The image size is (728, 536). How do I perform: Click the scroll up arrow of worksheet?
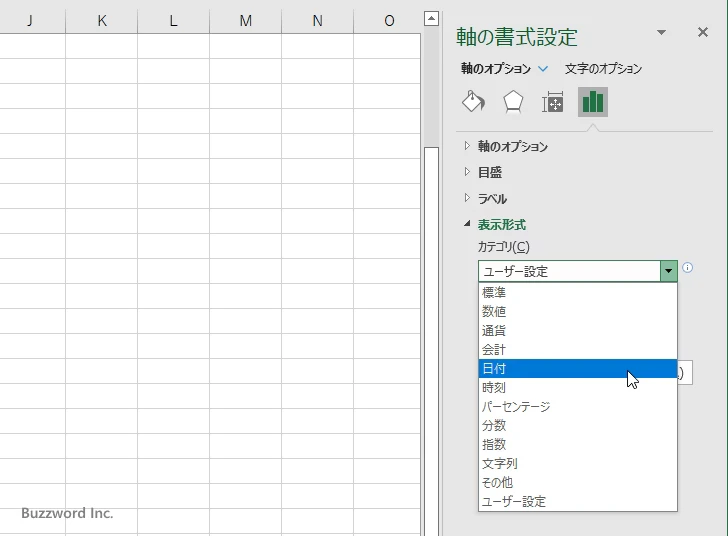[431, 19]
